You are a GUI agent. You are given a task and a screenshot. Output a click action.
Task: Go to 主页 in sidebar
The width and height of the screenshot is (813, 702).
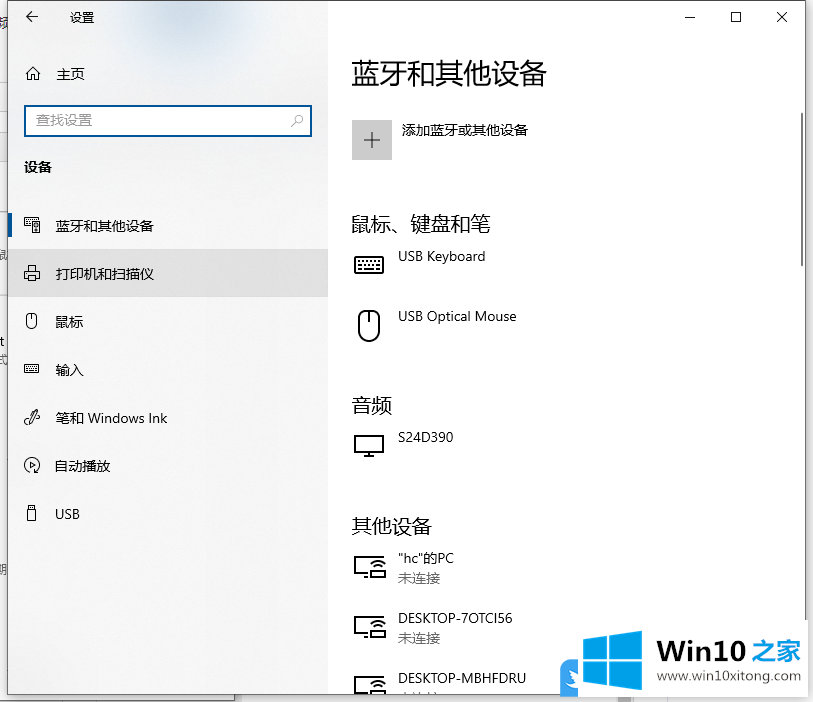pos(70,74)
